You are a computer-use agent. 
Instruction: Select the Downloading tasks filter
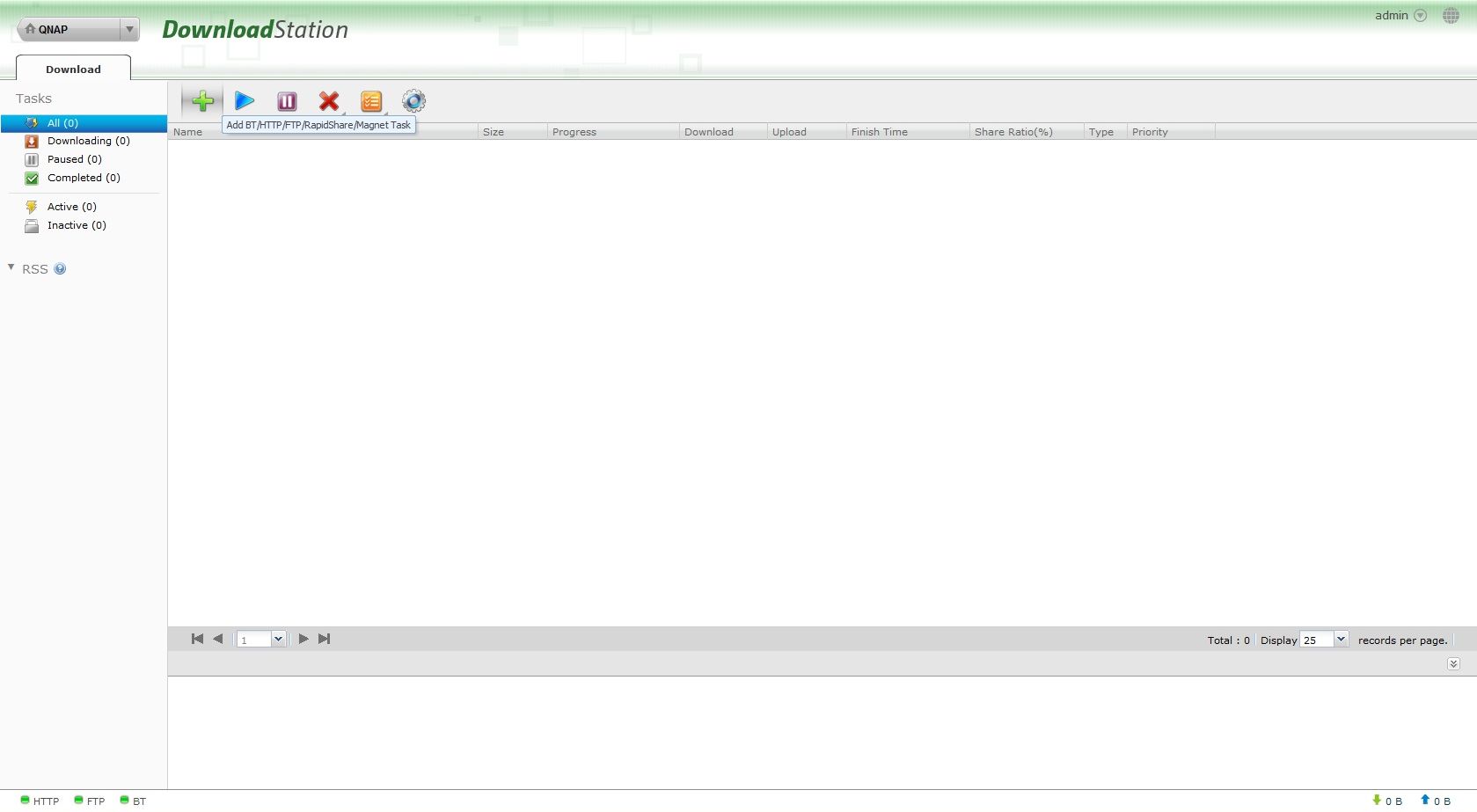[88, 141]
